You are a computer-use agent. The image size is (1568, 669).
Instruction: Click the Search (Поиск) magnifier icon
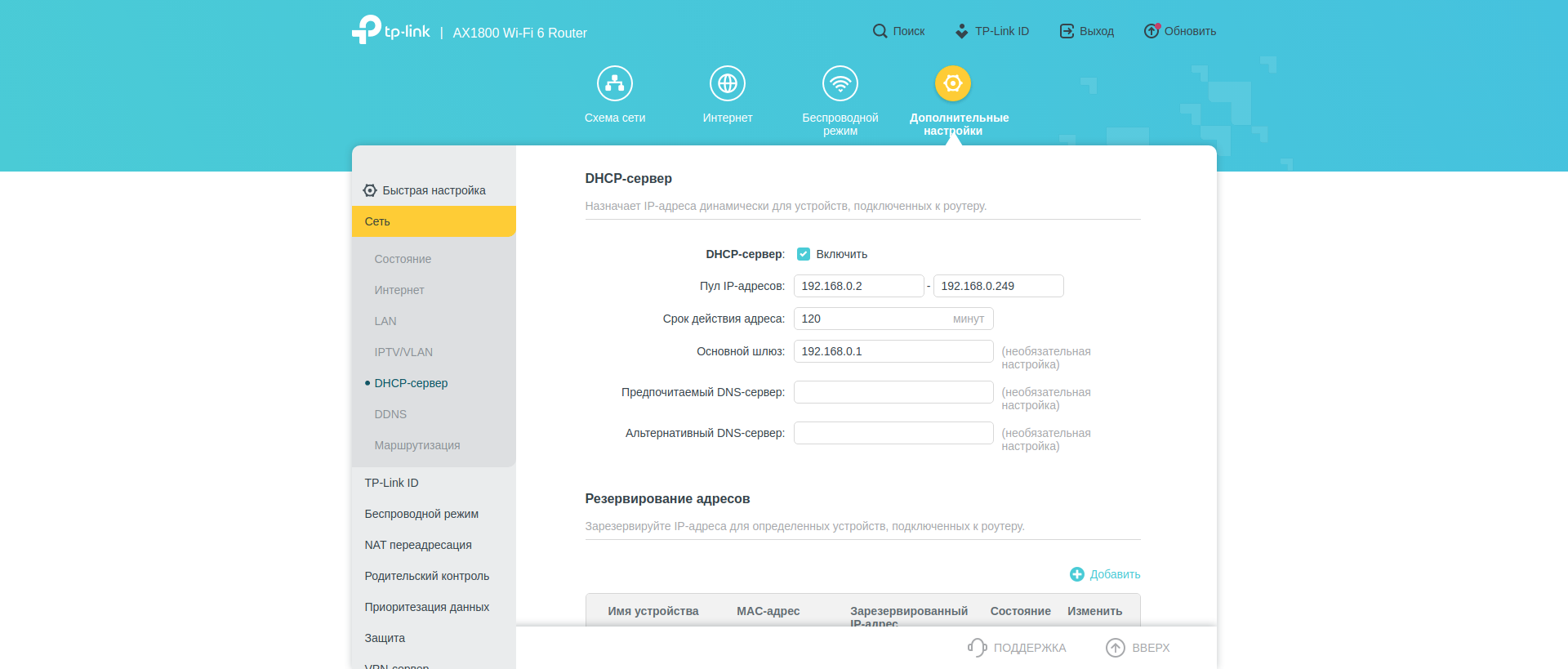880,31
